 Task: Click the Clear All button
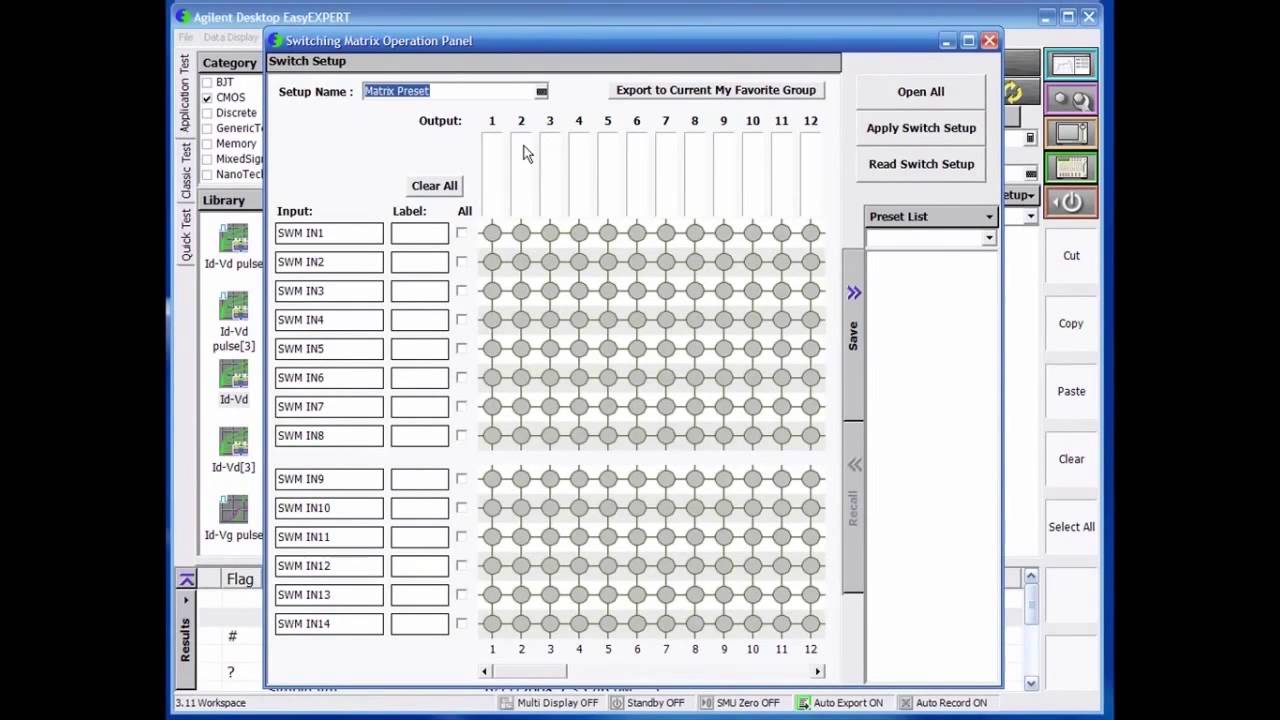434,186
